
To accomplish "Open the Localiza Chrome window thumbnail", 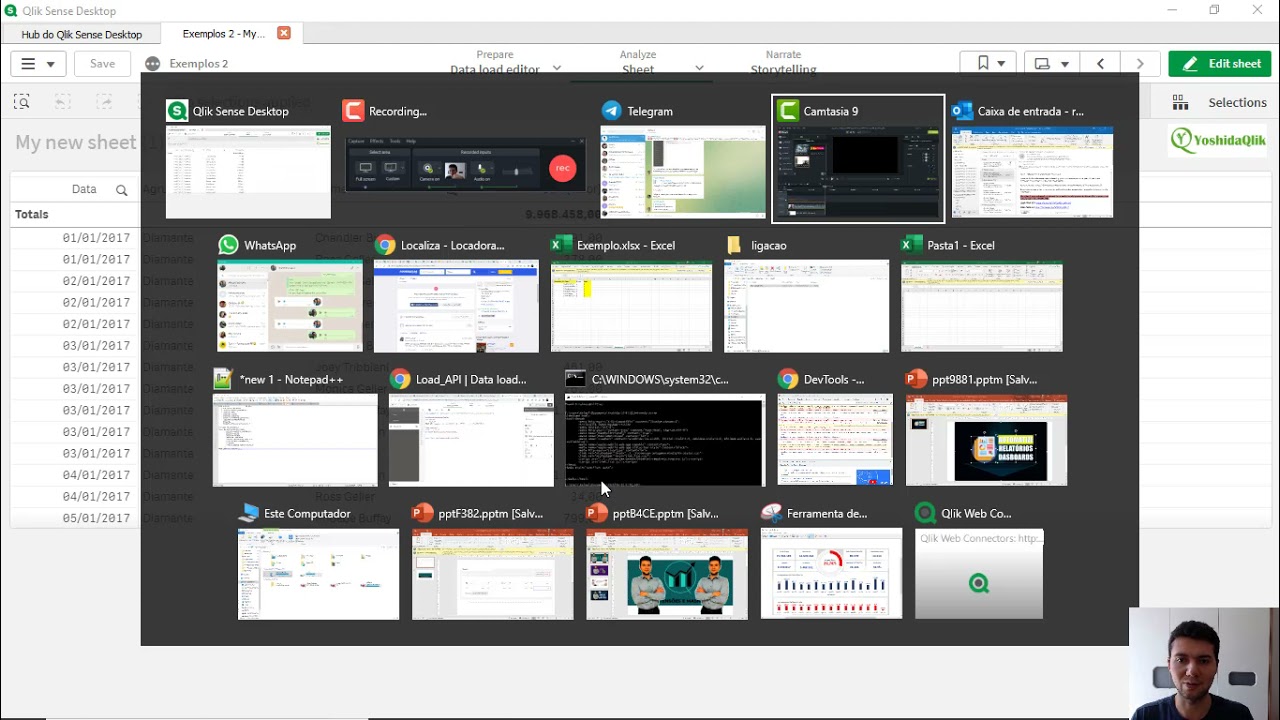I will point(456,306).
